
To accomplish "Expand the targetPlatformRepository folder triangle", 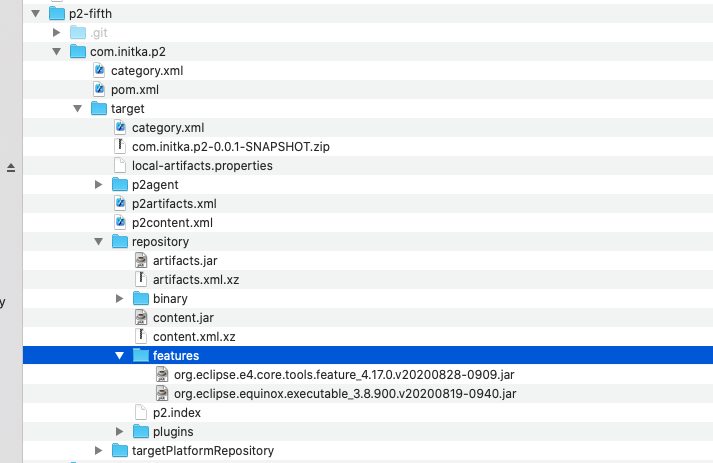I will tap(99, 451).
